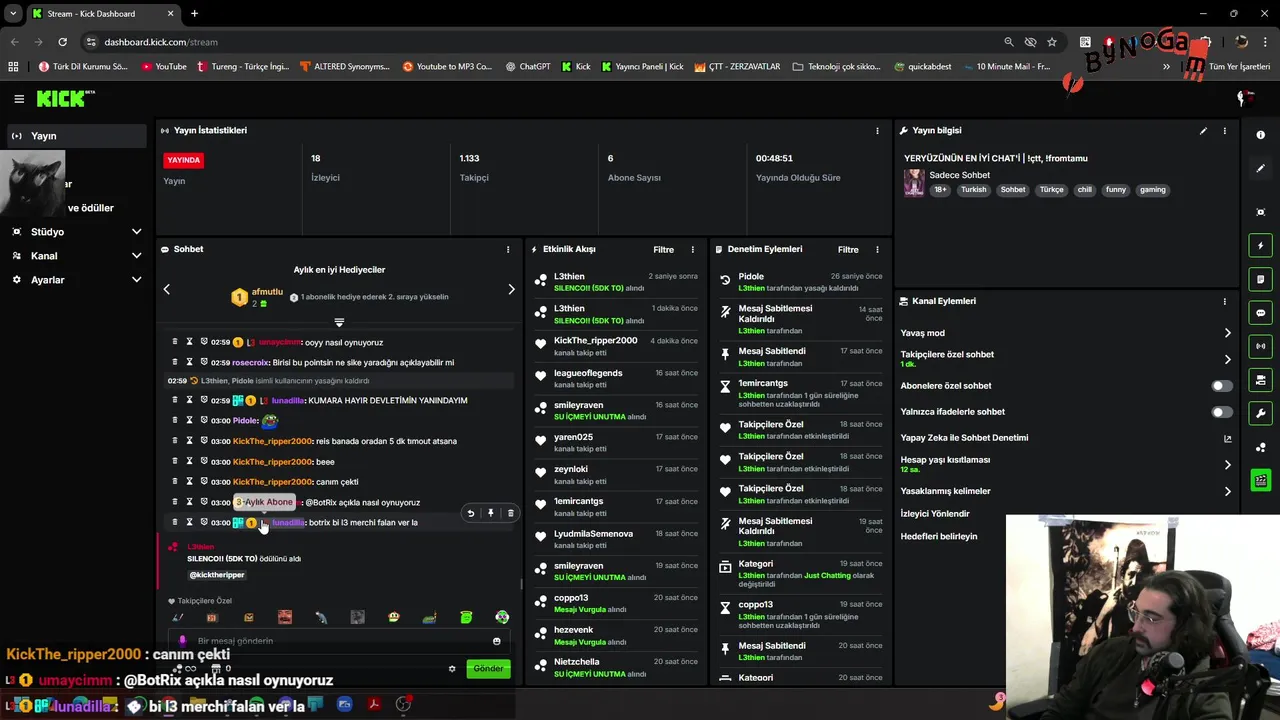Click the wrench sidebar icon
Image resolution: width=1280 pixels, height=720 pixels.
coord(1261,413)
